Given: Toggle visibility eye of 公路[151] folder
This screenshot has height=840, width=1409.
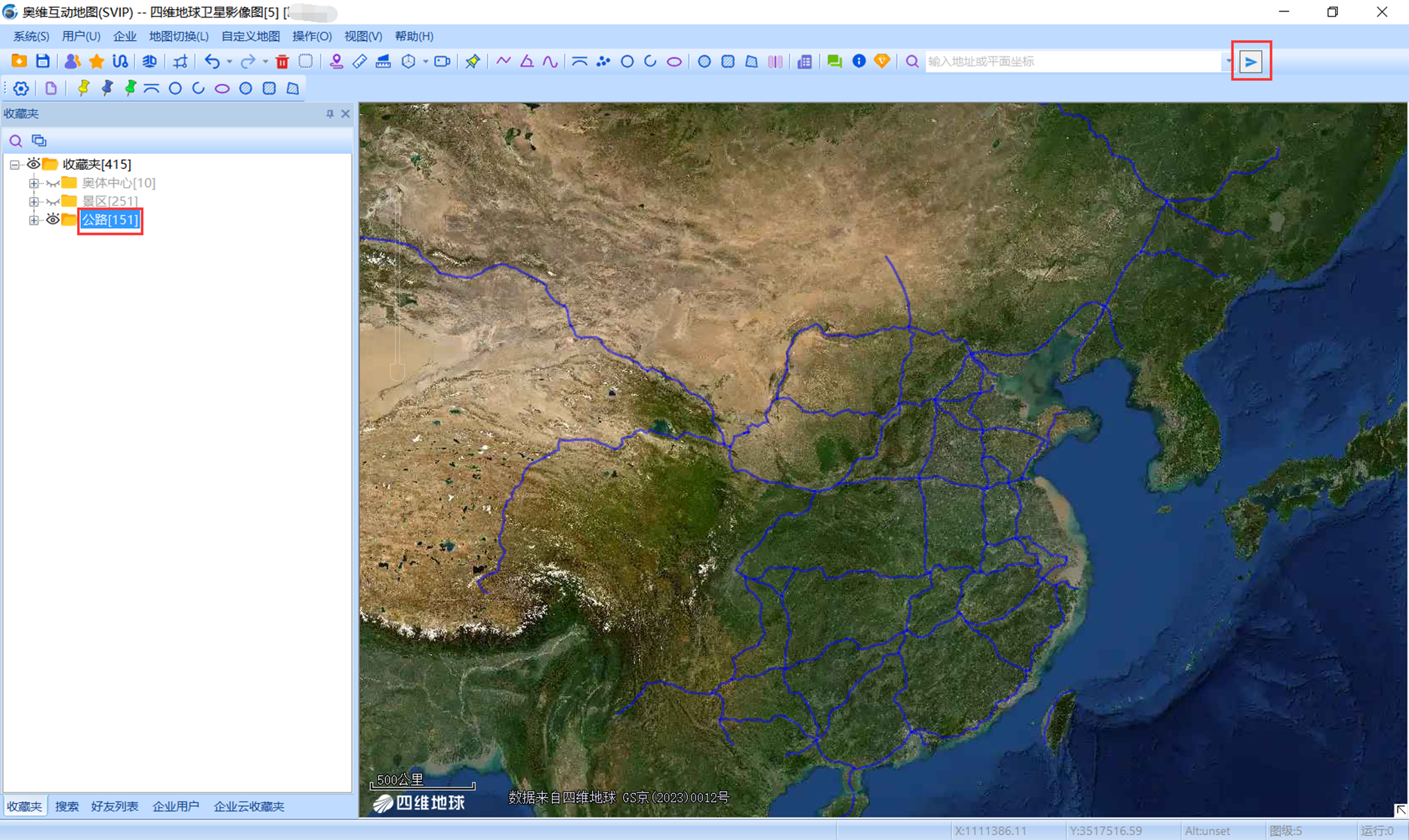Looking at the screenshot, I should pos(52,220).
